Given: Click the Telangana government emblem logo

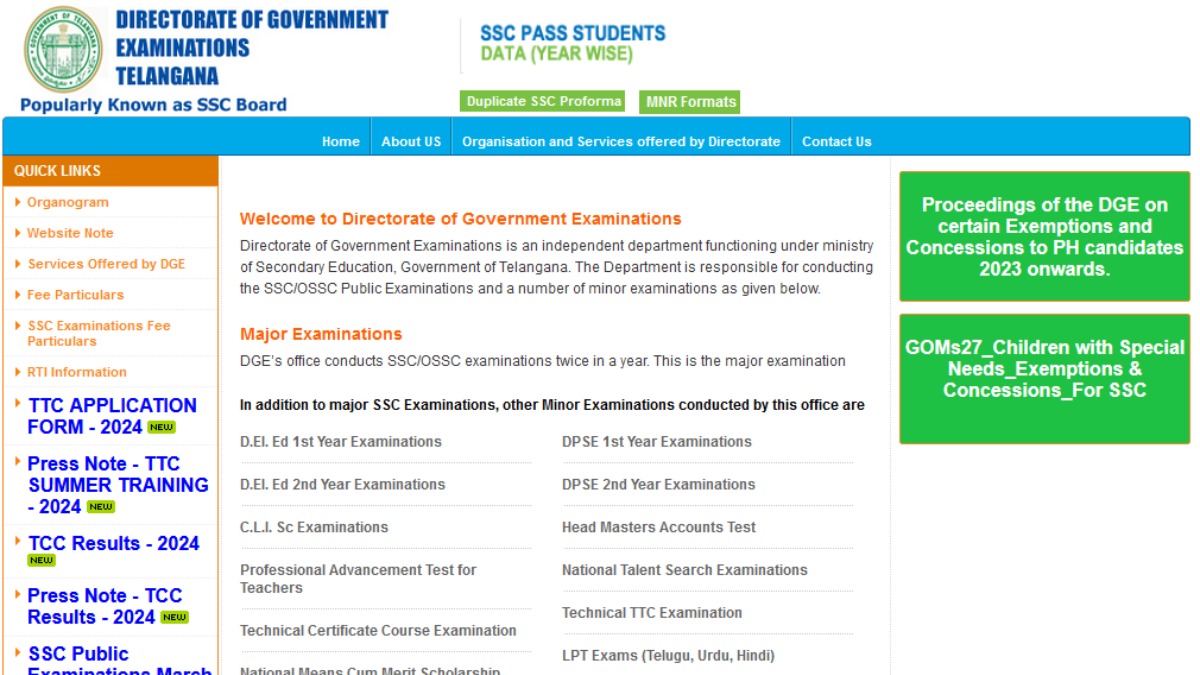Looking at the screenshot, I should pos(63,48).
